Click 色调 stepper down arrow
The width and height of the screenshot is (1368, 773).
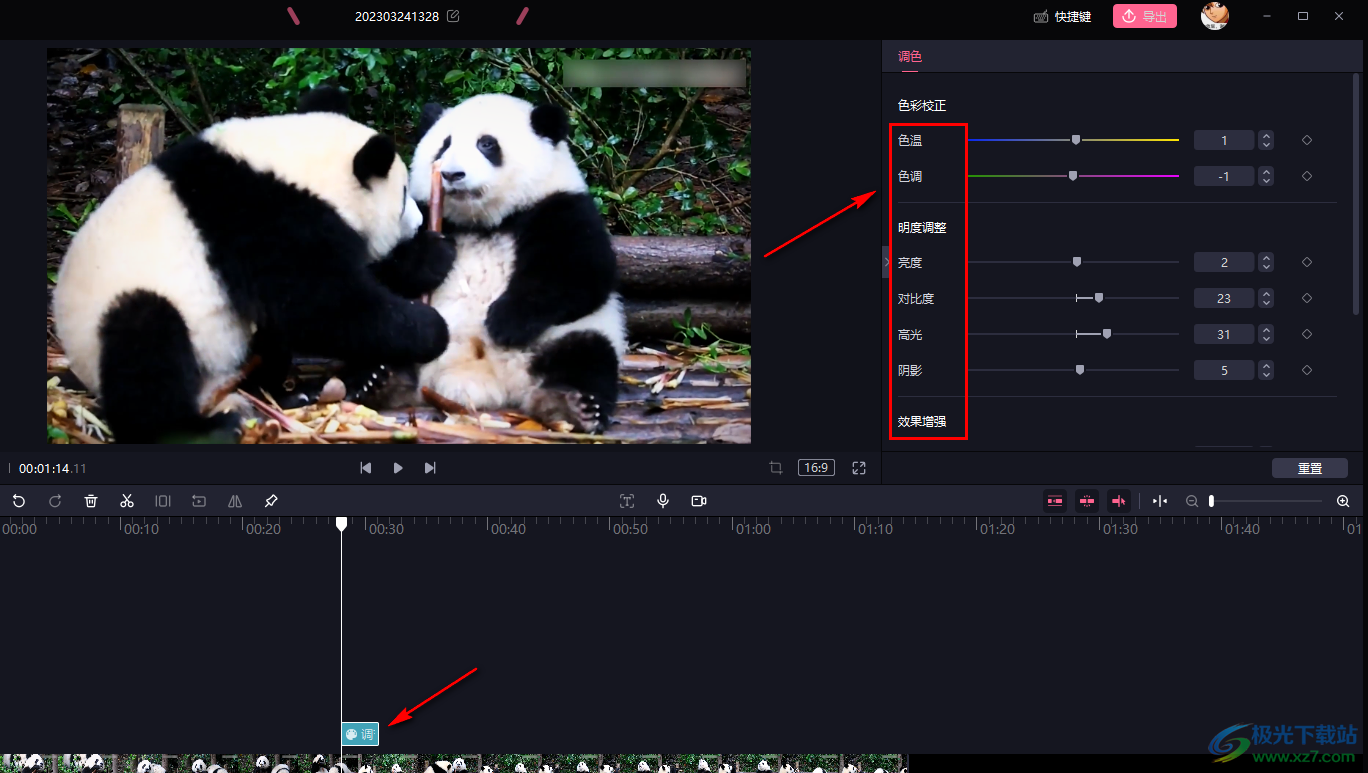[x=1266, y=181]
